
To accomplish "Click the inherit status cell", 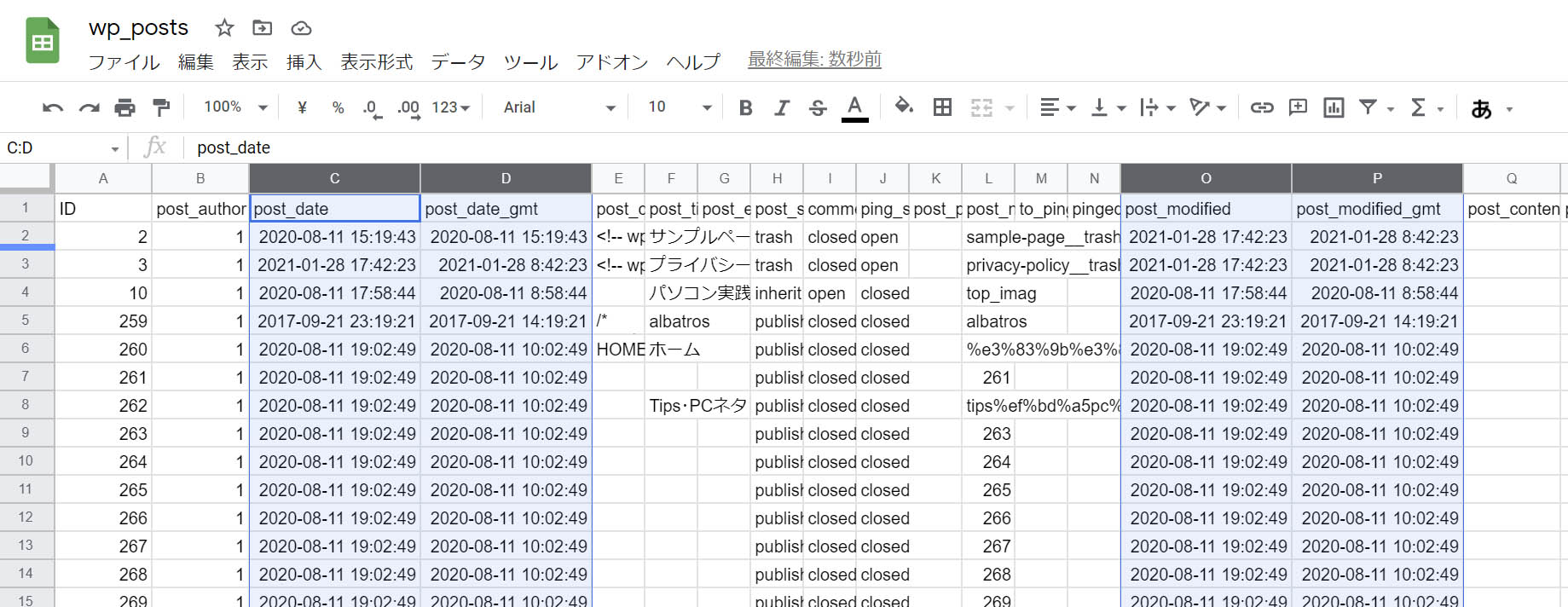I will (x=777, y=293).
